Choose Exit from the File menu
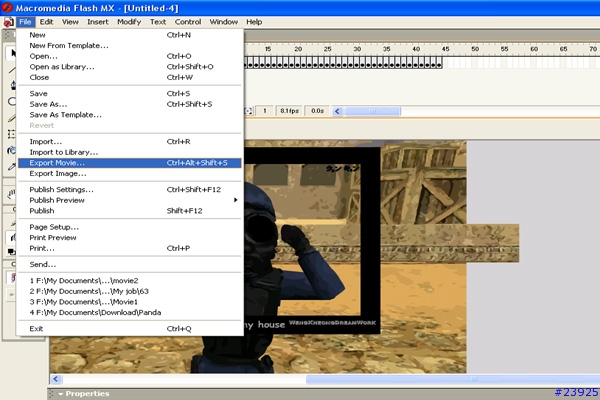Screen dimensions: 600x400 pyautogui.click(x=130, y=329)
